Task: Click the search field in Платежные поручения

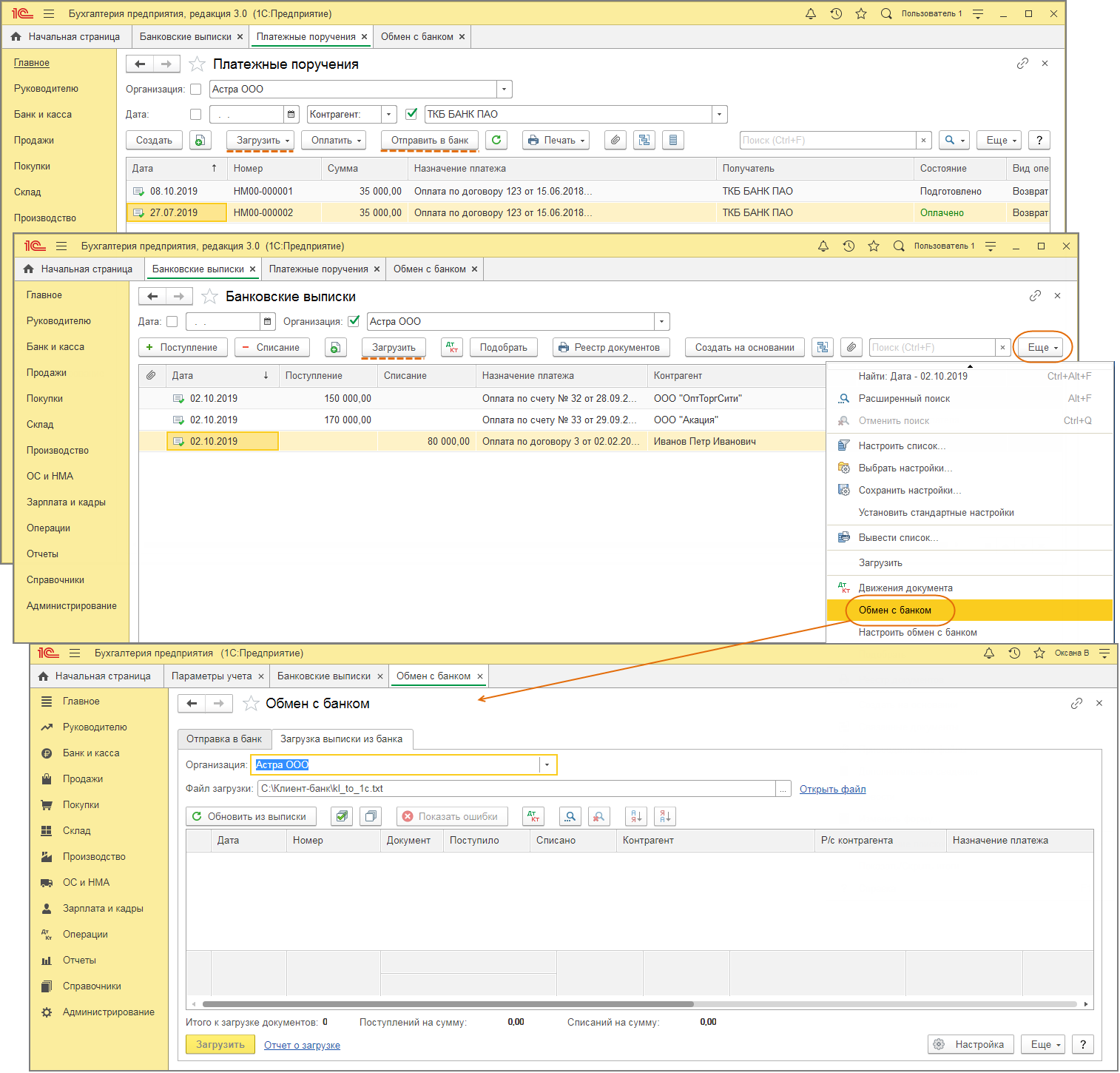Action: coord(828,140)
